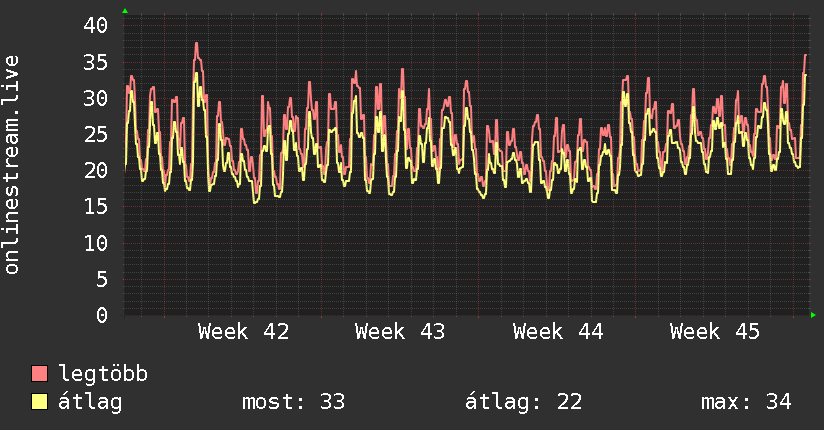Screen dimensions: 824x430
Task: Click the y-axis value 40
Action: (95, 25)
